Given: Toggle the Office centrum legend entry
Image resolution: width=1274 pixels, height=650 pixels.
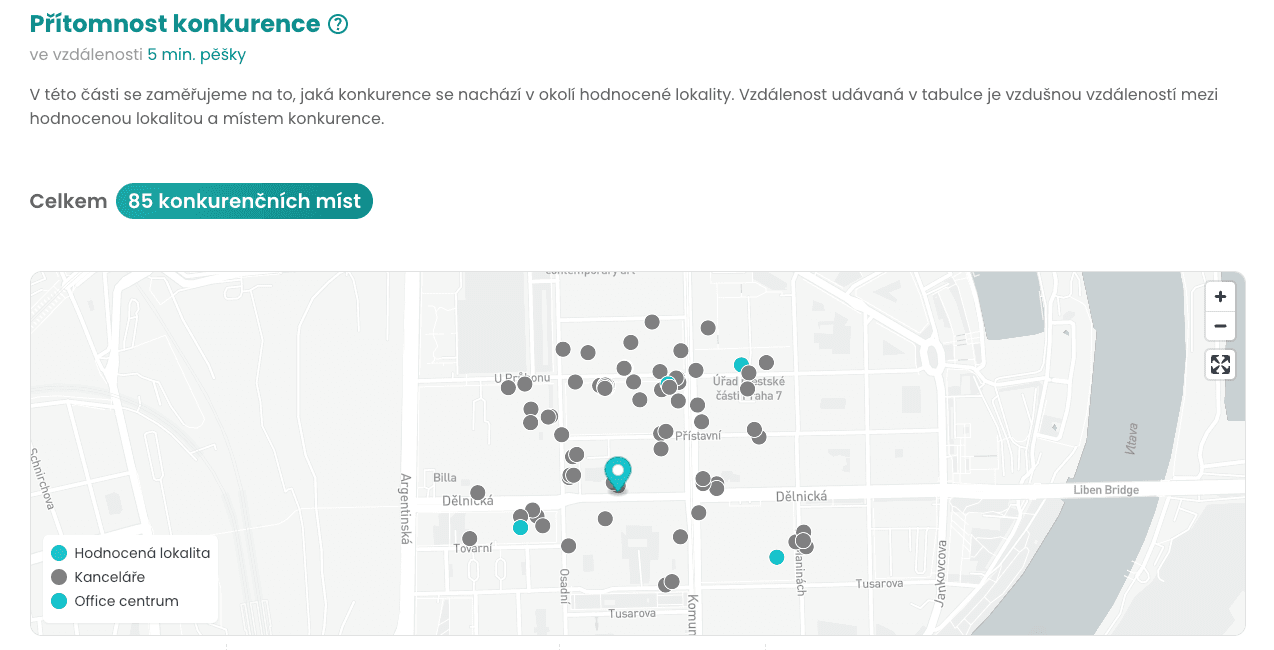Looking at the screenshot, I should point(115,601).
